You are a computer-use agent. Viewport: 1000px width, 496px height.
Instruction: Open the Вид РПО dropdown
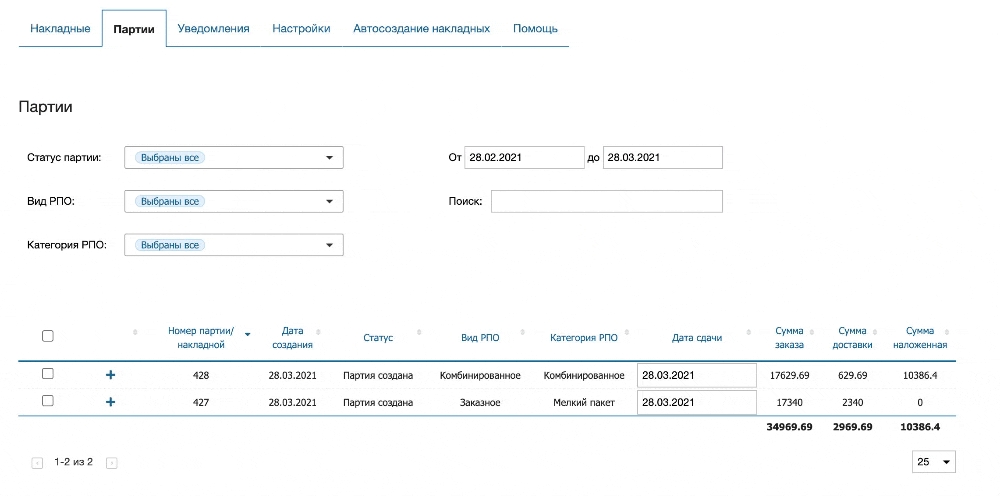233,202
